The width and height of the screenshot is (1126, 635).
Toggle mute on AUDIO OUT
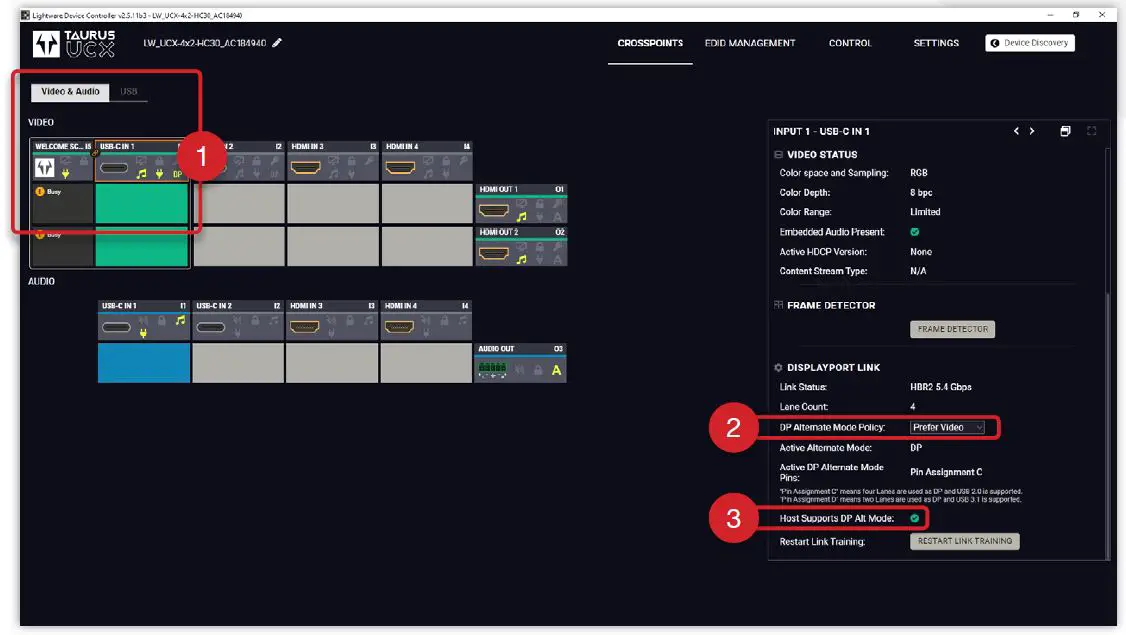click(x=519, y=371)
